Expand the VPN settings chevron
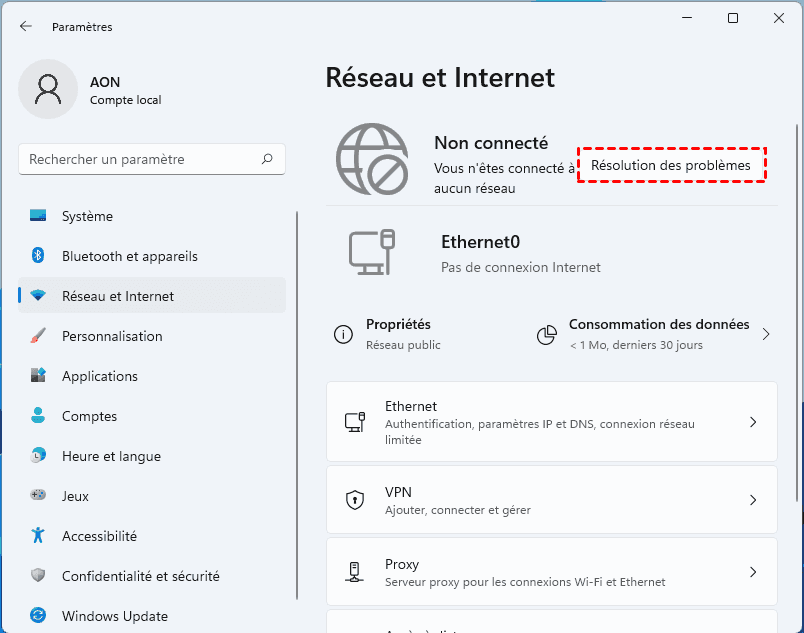The width and height of the screenshot is (804, 633). pos(753,500)
